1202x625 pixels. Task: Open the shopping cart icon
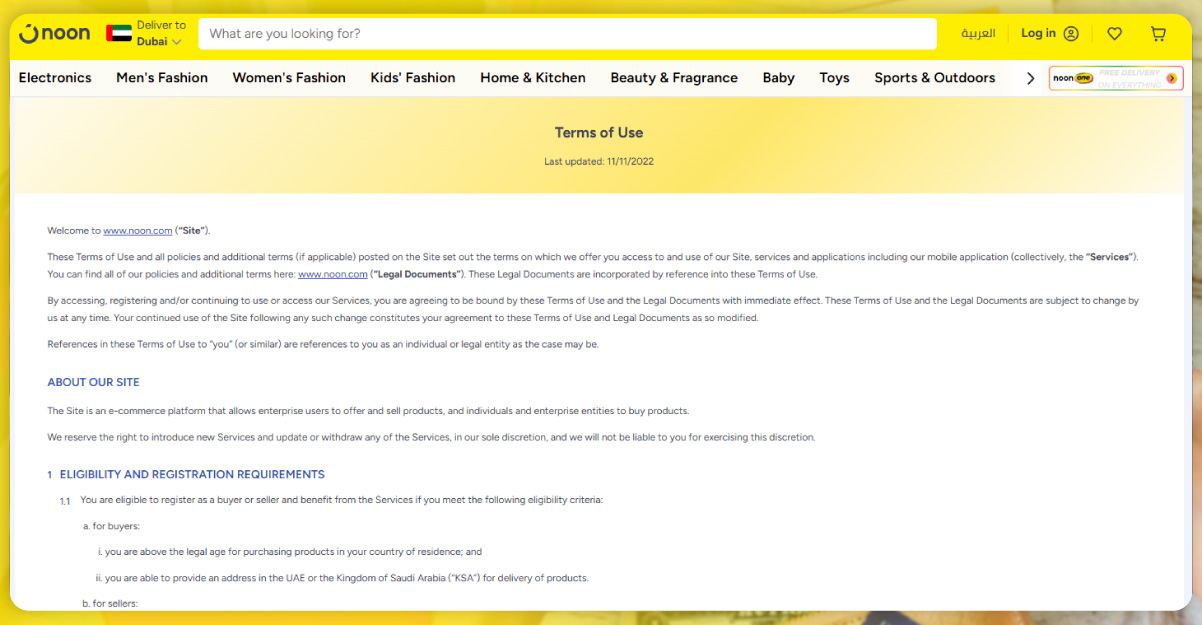(x=1158, y=33)
